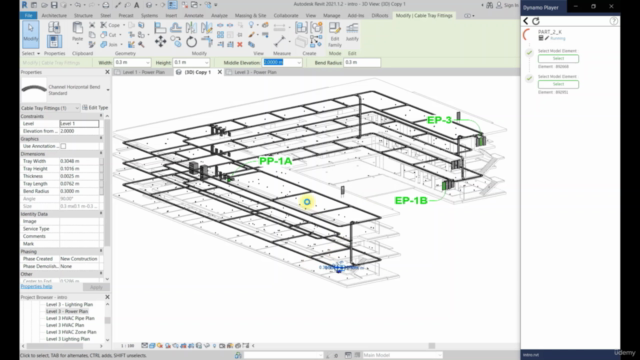The width and height of the screenshot is (640, 360).
Task: Click the Move tool icon
Action: tap(160, 41)
